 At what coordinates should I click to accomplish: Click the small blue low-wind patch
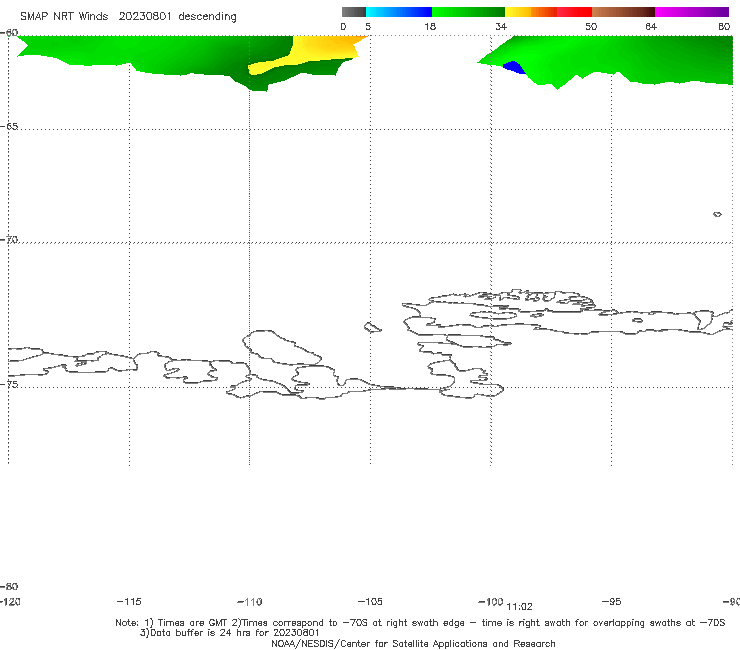click(x=514, y=68)
